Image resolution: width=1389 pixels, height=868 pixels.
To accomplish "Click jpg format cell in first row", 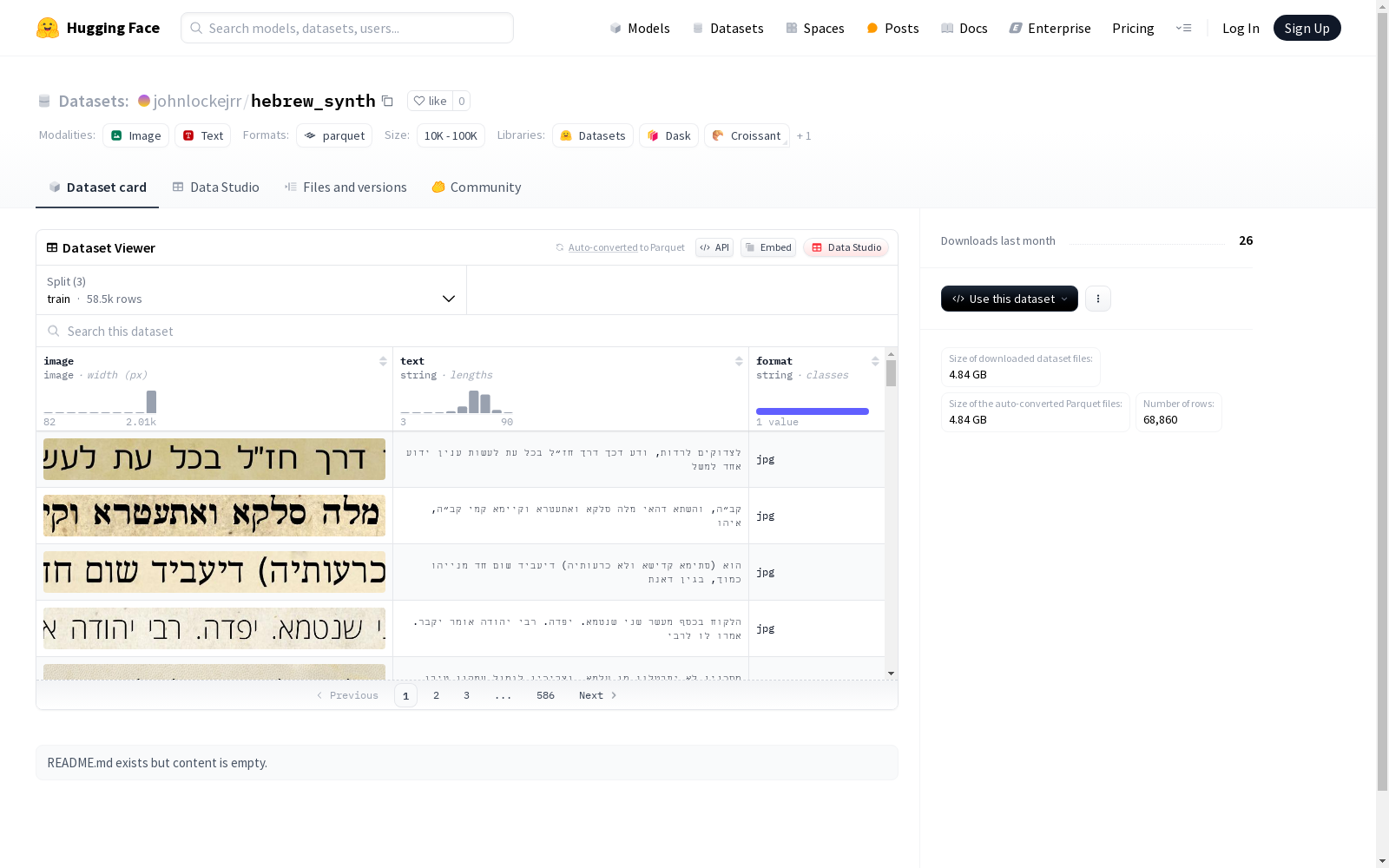I will pos(817,459).
